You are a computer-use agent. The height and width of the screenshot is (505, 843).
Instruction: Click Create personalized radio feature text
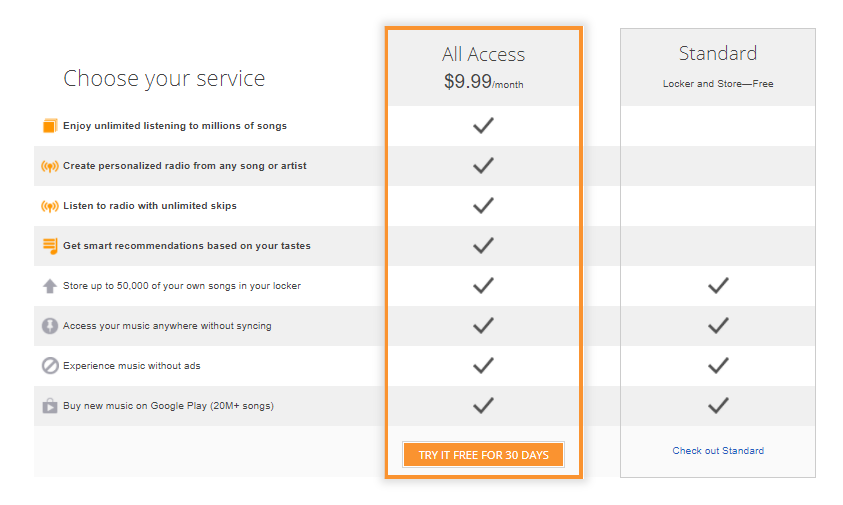pyautogui.click(x=170, y=166)
